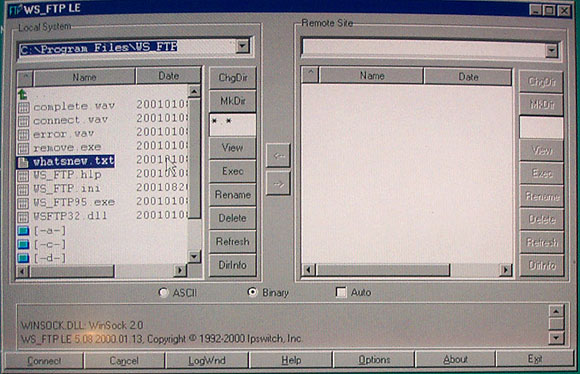
Task: Click the green parent directory up-arrow icon
Action: pyautogui.click(x=23, y=94)
